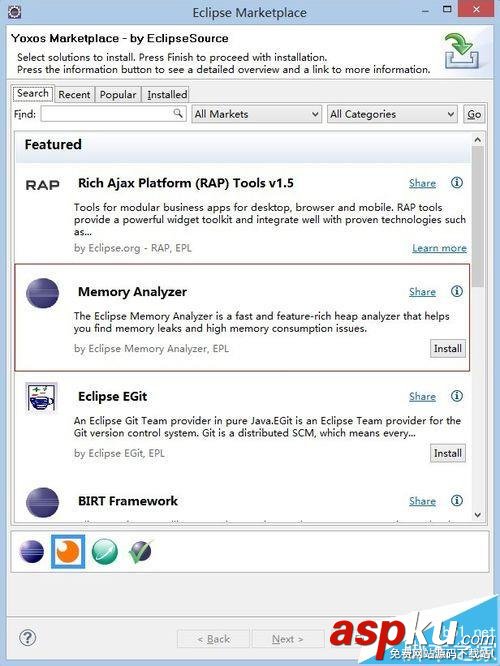The image size is (500, 666).
Task: Click Share link for BIRT Framework
Action: pyautogui.click(x=422, y=501)
